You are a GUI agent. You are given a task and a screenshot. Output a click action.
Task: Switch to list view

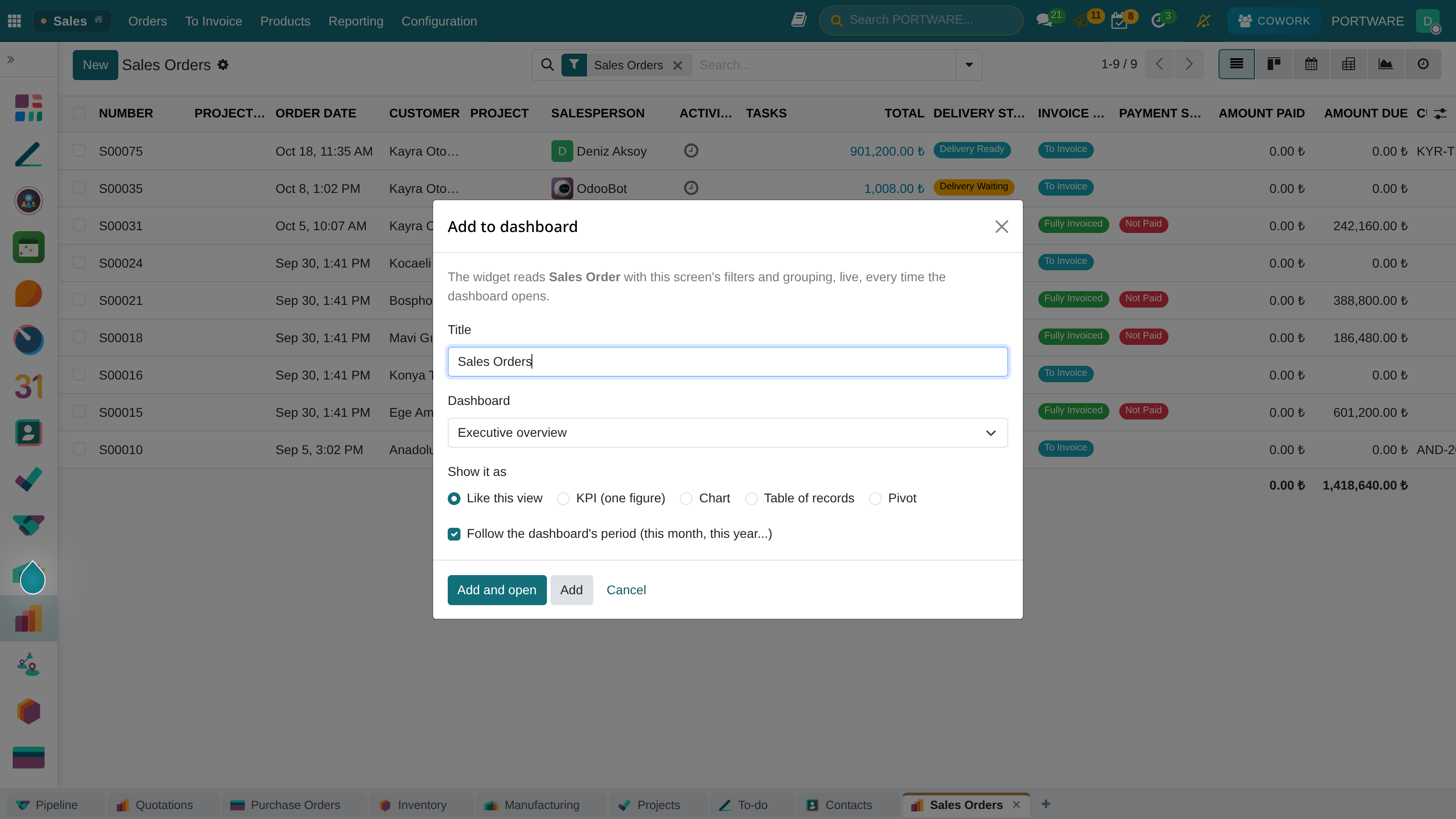pos(1236,64)
